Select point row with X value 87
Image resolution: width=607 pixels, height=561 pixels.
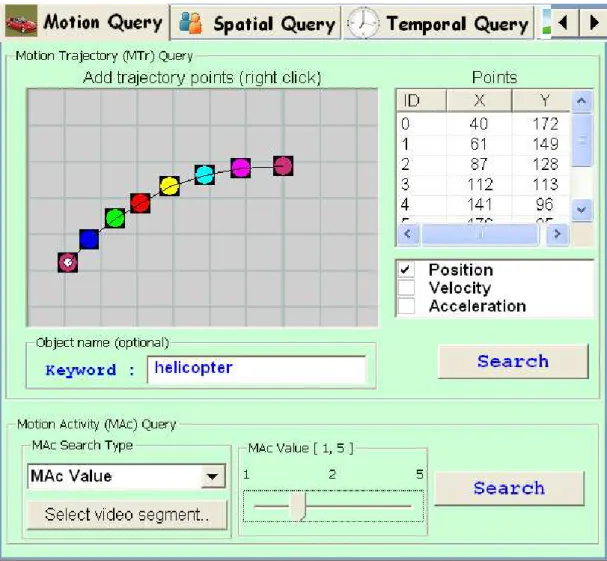(x=483, y=164)
